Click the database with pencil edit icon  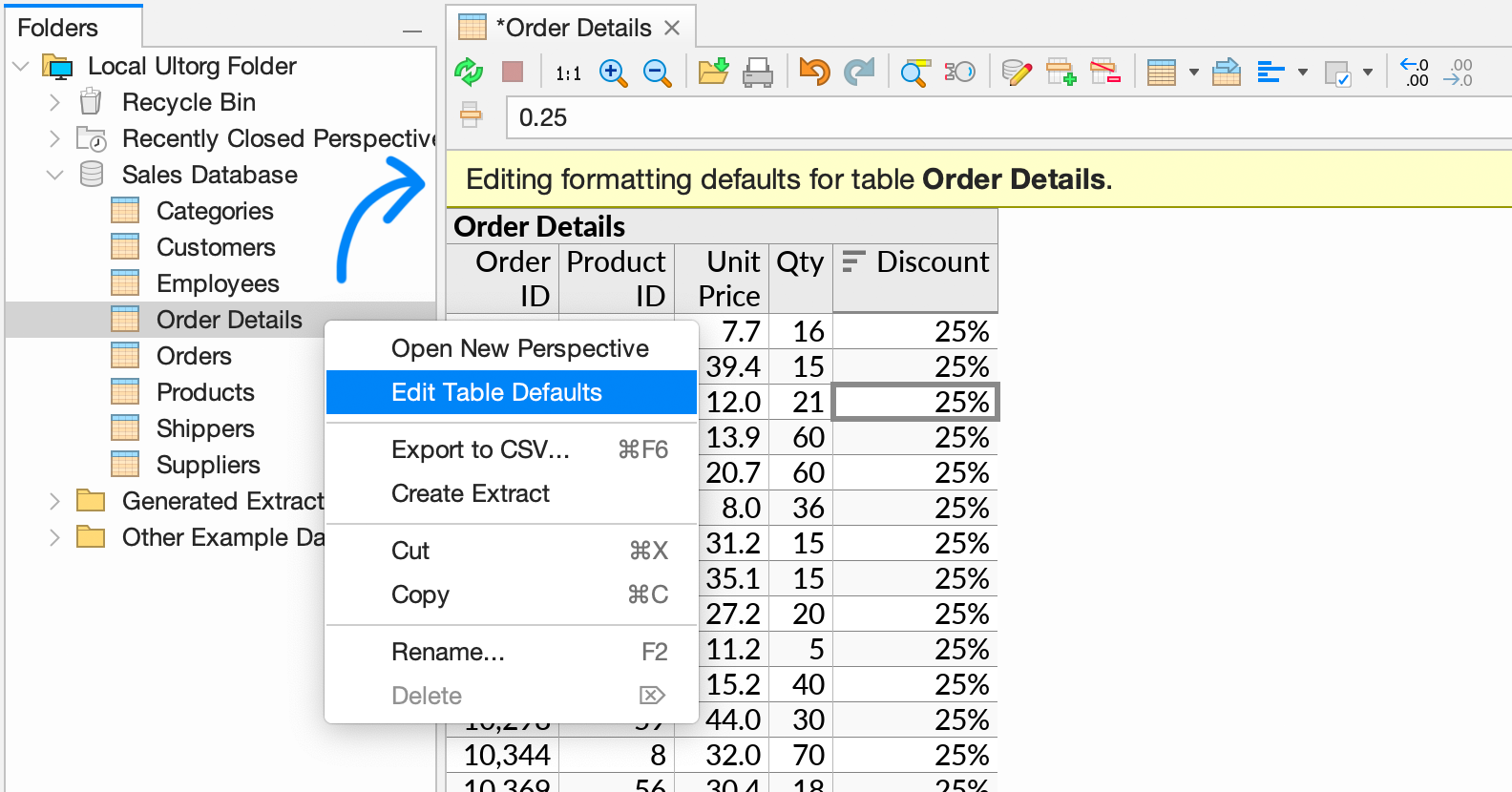[1017, 72]
